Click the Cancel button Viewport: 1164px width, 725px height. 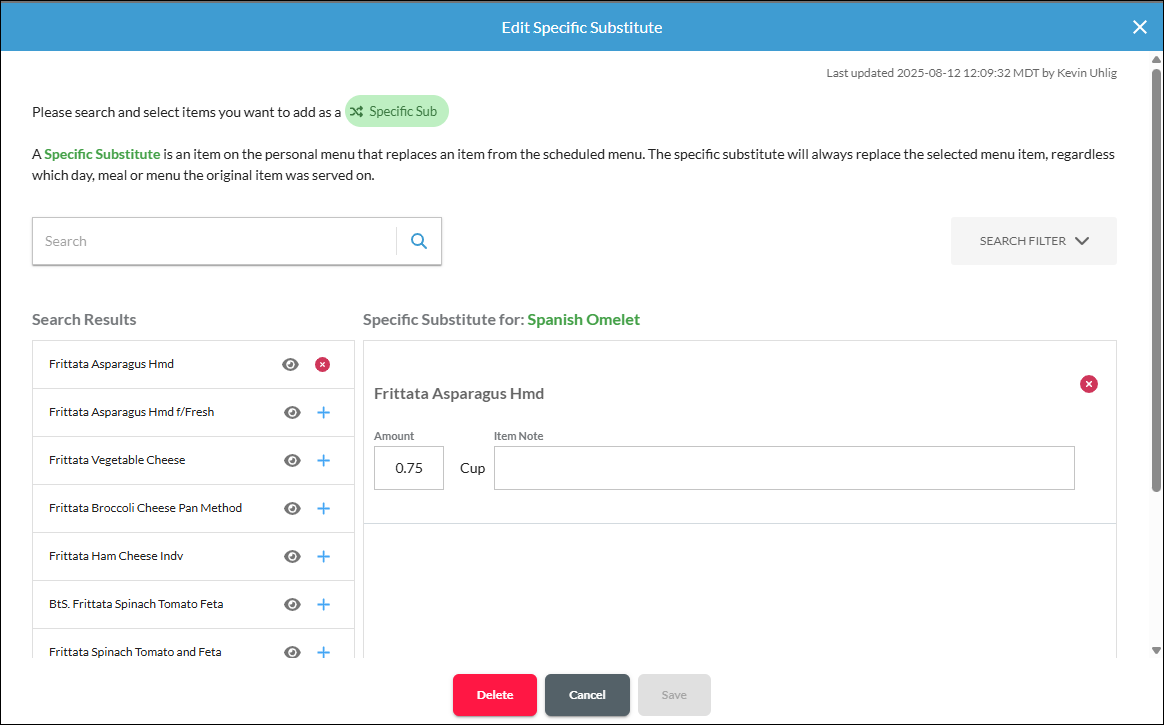(x=587, y=695)
